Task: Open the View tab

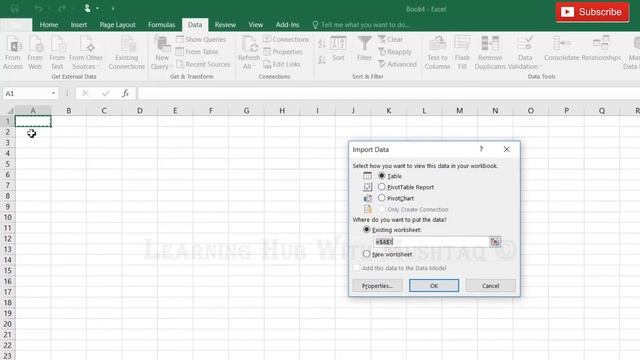Action: coord(256,25)
